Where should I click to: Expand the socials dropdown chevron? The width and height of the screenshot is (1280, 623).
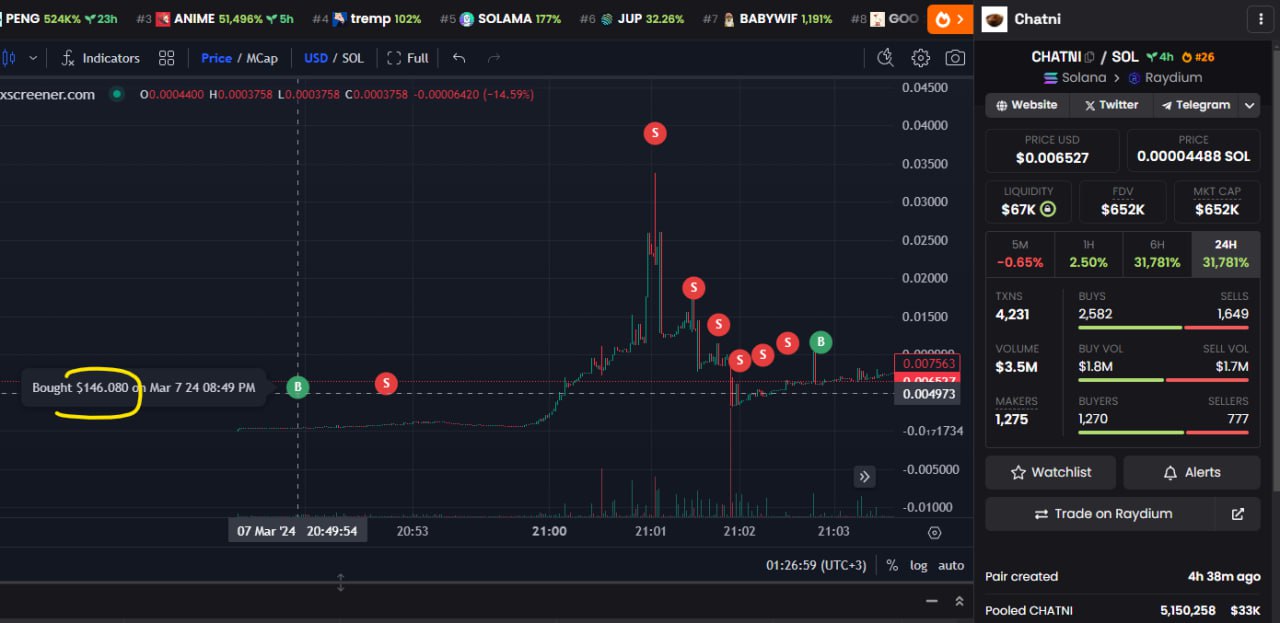pos(1249,105)
